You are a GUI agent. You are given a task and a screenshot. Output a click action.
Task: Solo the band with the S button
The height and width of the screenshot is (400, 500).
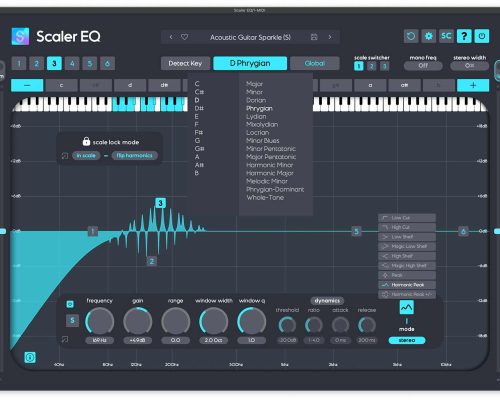coord(72,321)
